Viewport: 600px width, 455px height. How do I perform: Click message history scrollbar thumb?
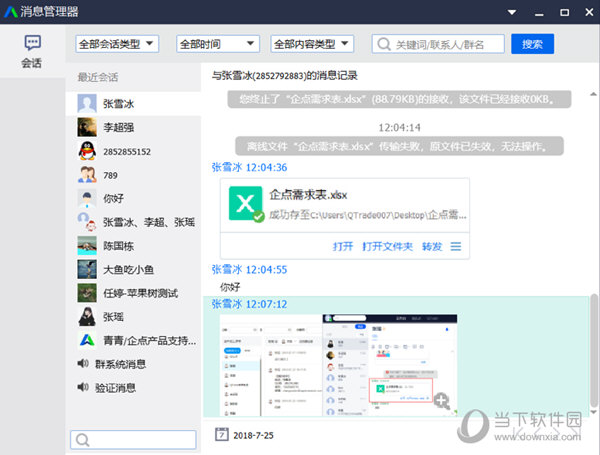(593, 351)
